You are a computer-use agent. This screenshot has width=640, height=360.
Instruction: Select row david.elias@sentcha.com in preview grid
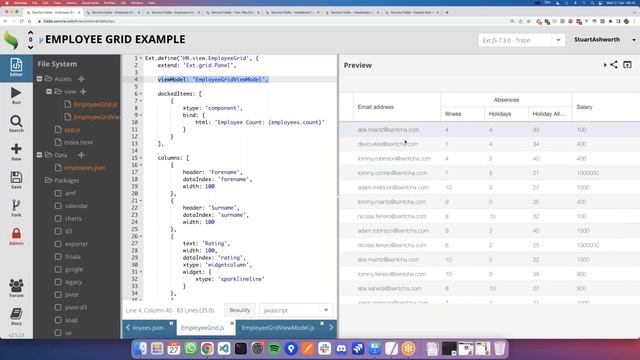point(490,144)
